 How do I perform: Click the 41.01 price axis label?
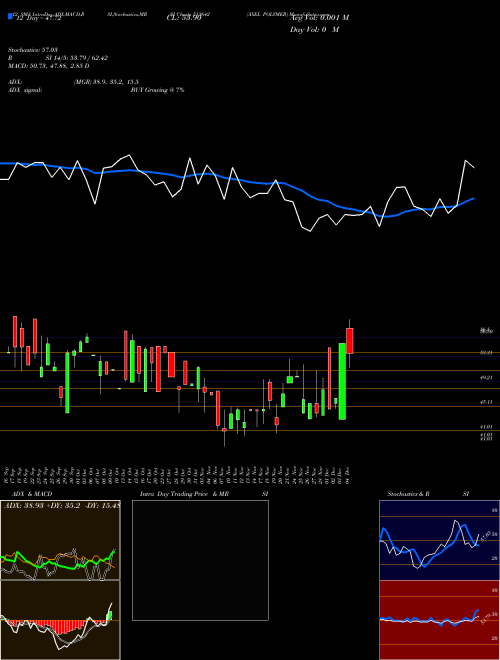[x=487, y=427]
